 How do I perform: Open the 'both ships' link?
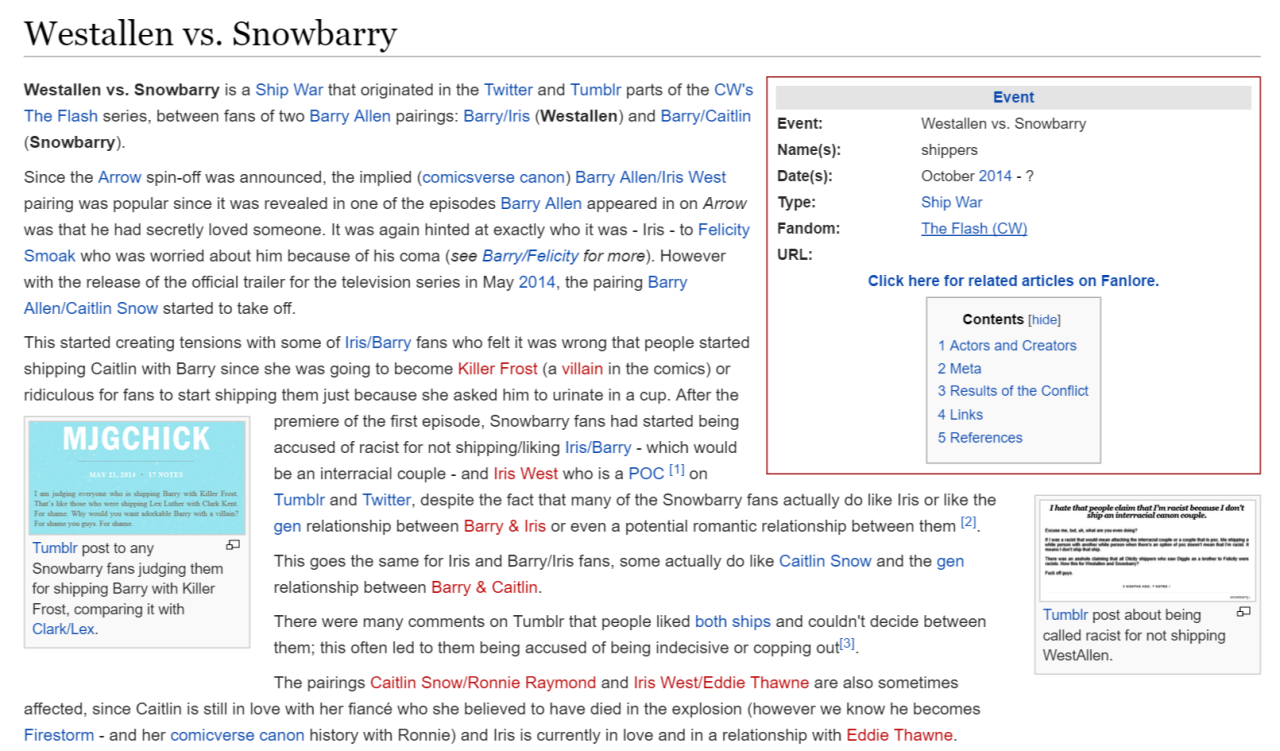733,621
